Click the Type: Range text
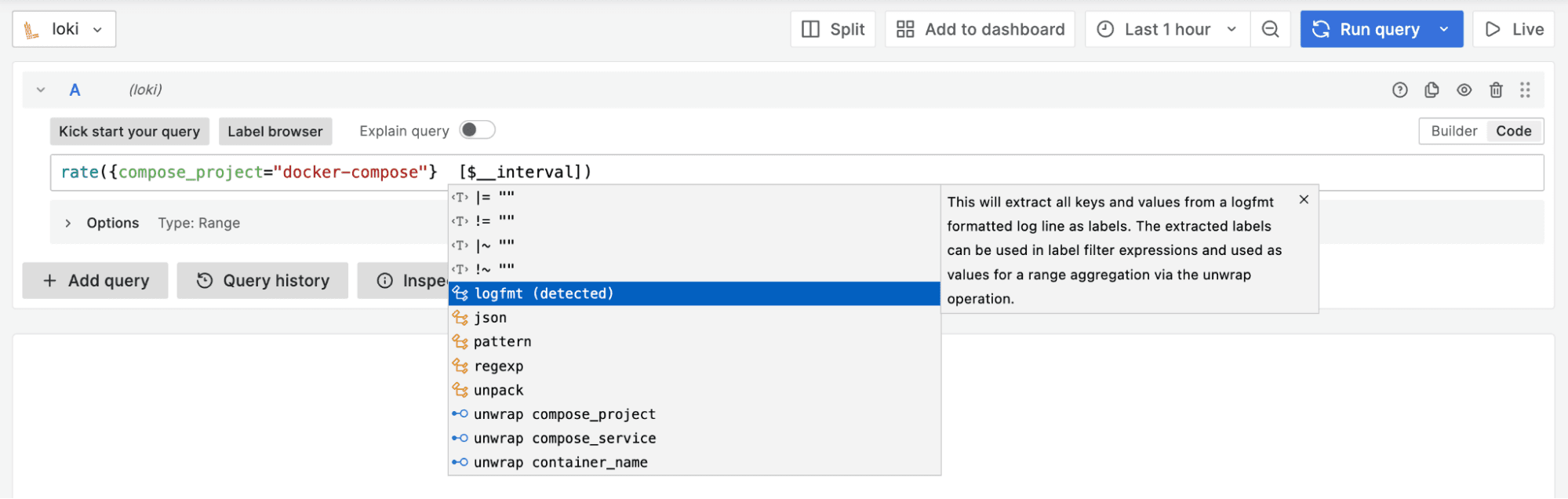Screen dimensions: 1568x499 [199, 224]
